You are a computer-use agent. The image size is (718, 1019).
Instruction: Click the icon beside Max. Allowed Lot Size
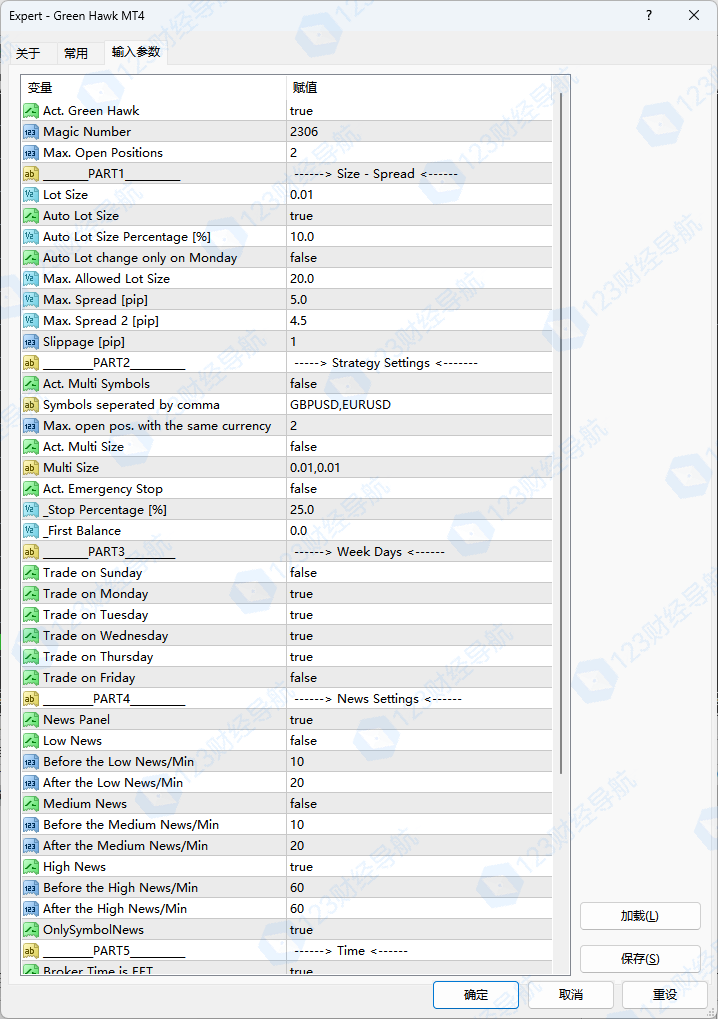[31, 279]
